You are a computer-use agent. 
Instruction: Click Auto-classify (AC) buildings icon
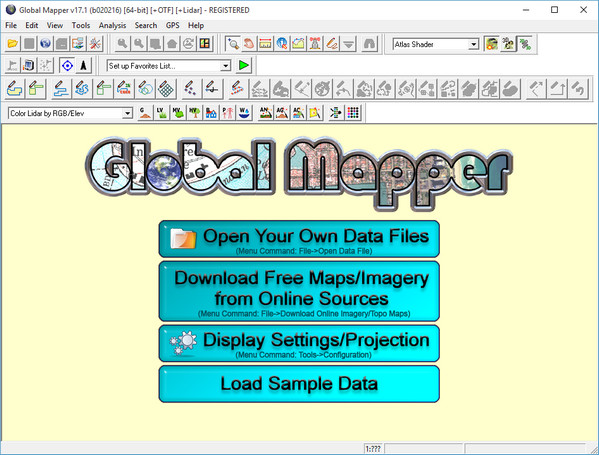(298, 113)
